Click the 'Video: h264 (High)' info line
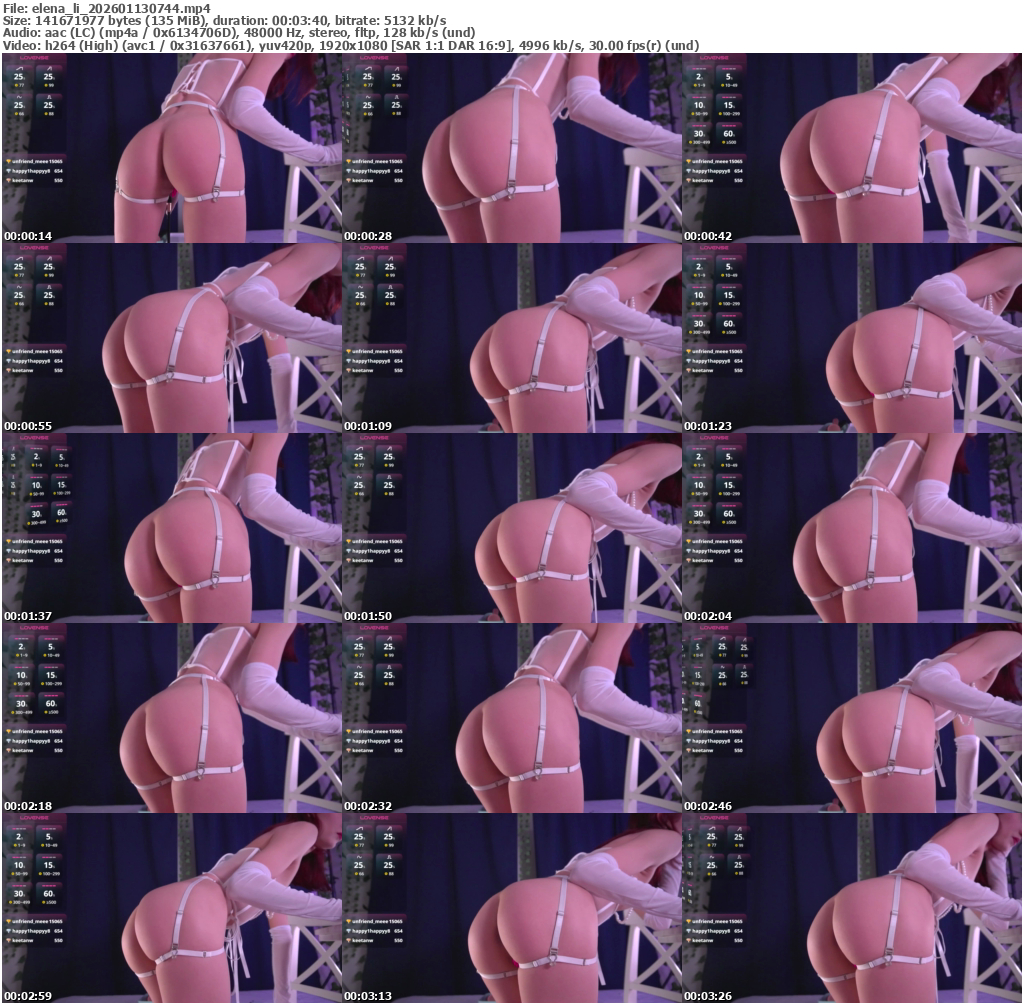The width and height of the screenshot is (1024, 1003). point(351,46)
